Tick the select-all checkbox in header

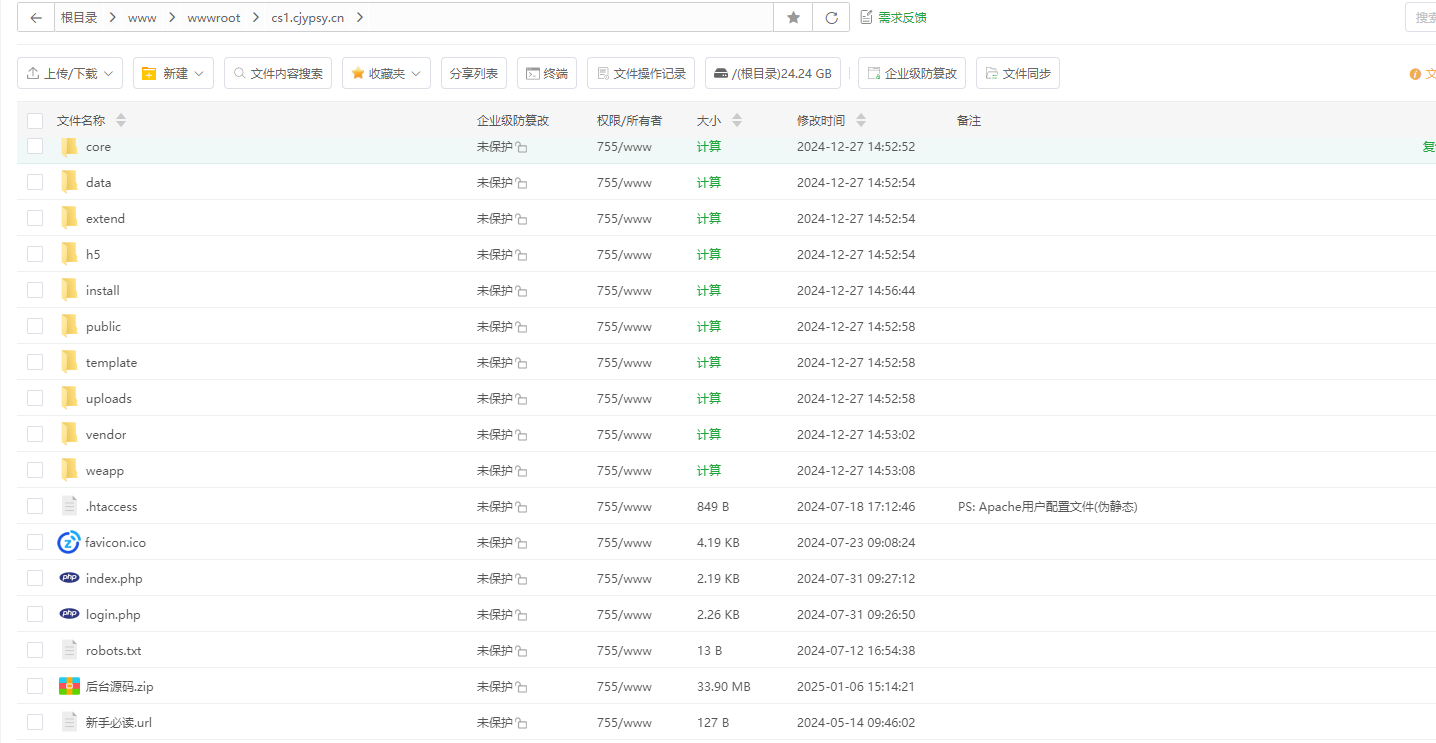coord(35,121)
